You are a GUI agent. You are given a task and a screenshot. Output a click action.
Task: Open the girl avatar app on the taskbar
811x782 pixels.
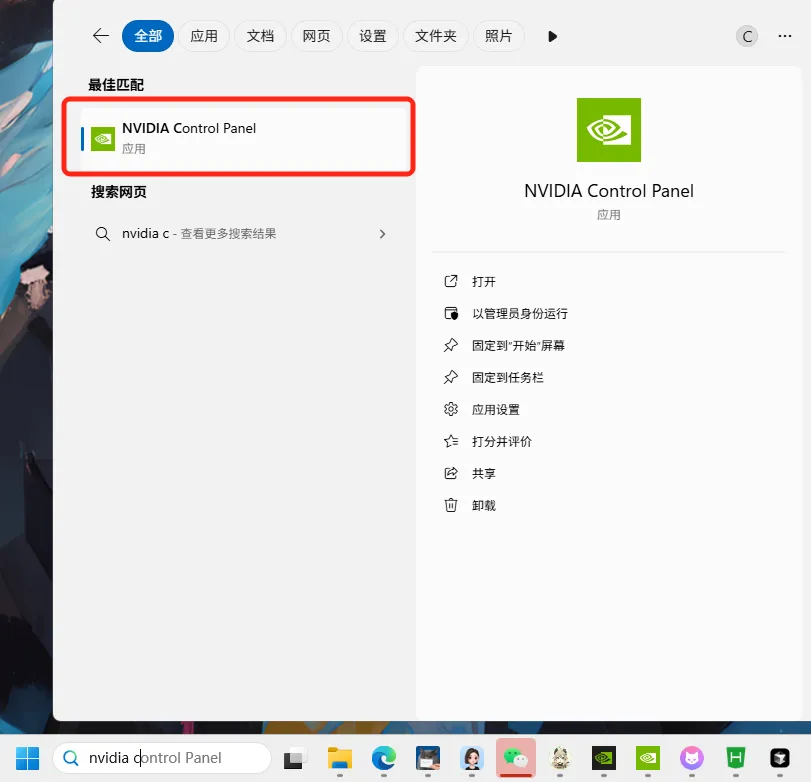tap(472, 758)
